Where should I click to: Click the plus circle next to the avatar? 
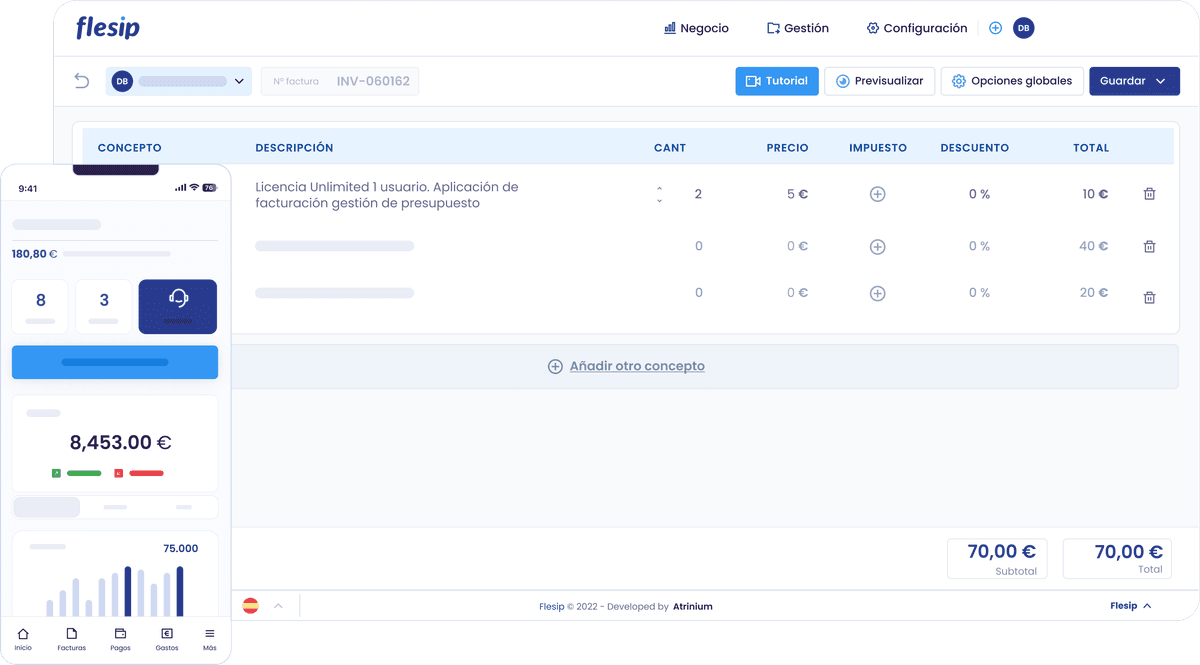click(995, 28)
